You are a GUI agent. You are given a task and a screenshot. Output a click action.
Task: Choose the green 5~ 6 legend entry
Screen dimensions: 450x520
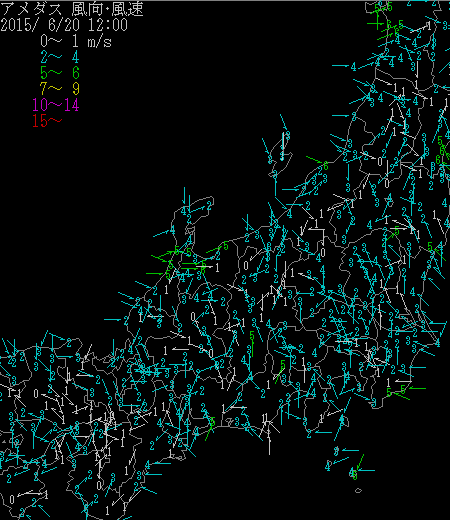[60, 72]
